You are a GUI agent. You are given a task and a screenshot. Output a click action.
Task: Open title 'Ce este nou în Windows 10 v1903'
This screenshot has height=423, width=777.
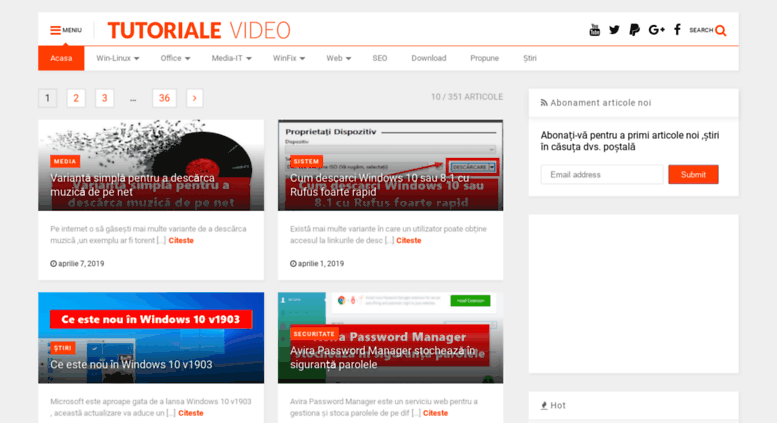(x=131, y=365)
